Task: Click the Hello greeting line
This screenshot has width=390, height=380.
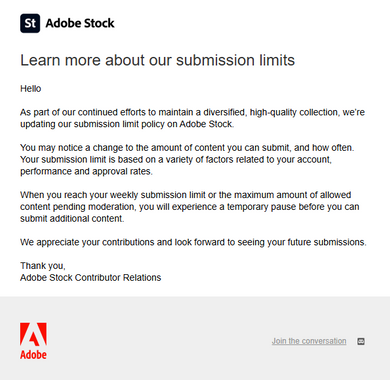Action: coord(31,89)
